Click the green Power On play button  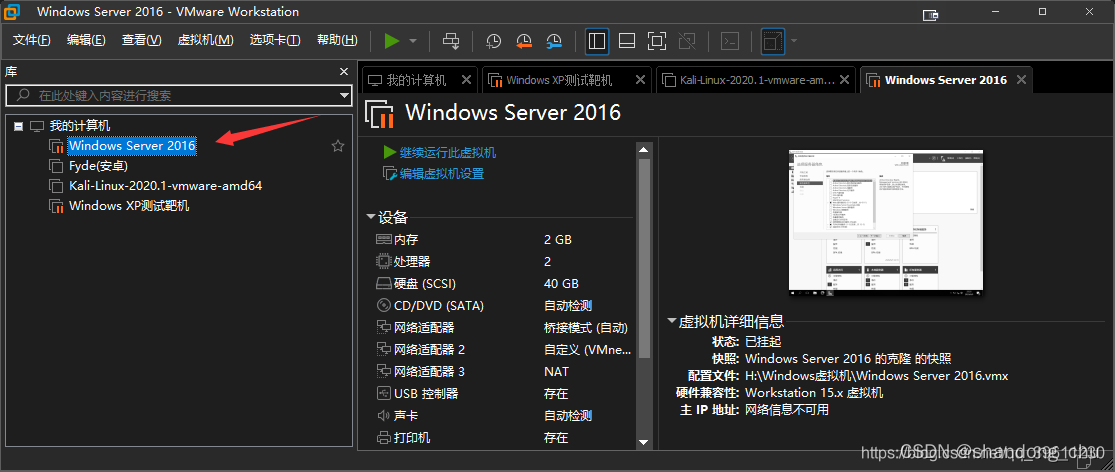pyautogui.click(x=392, y=41)
